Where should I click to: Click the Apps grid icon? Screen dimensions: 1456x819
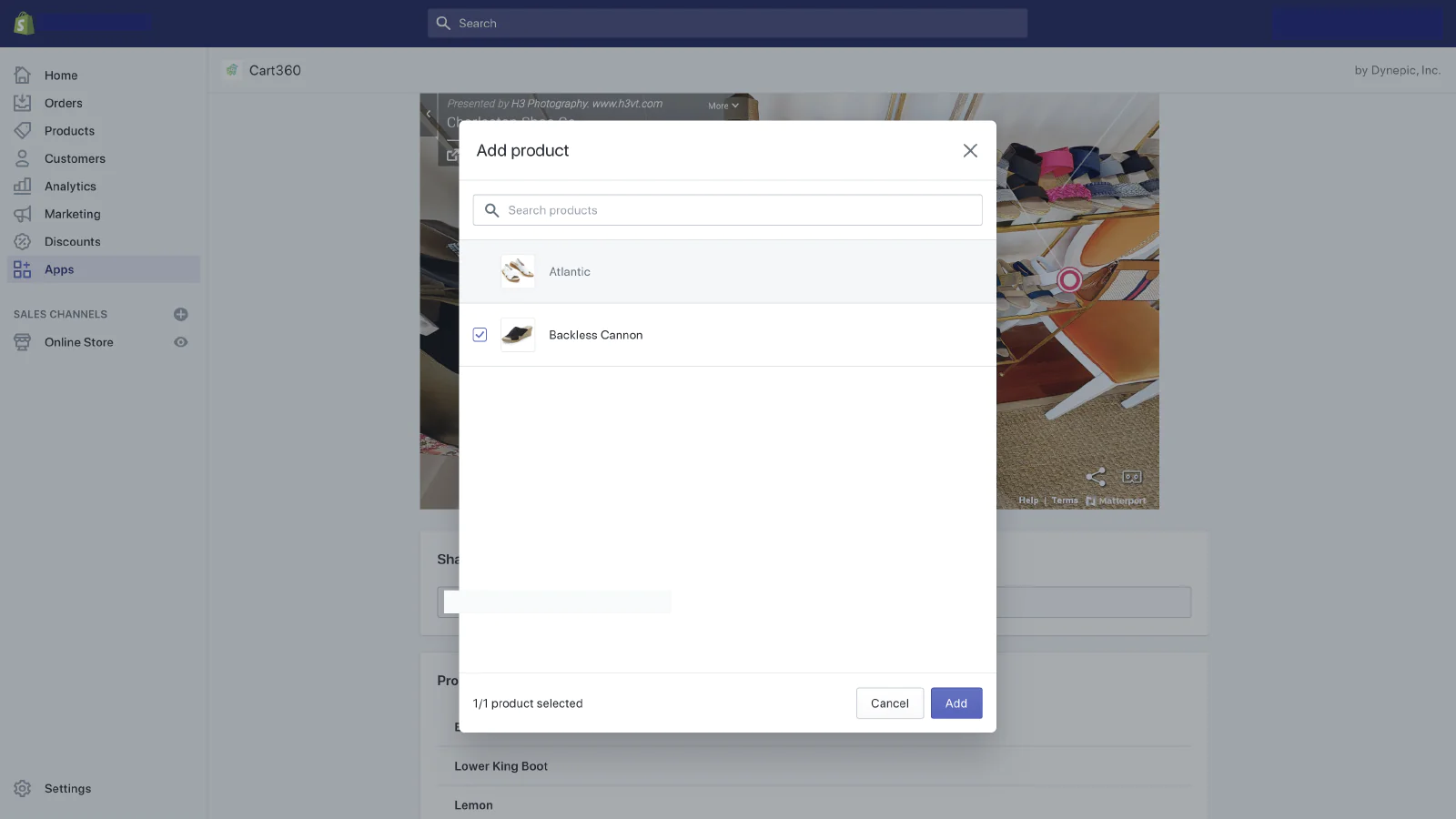pyautogui.click(x=23, y=269)
